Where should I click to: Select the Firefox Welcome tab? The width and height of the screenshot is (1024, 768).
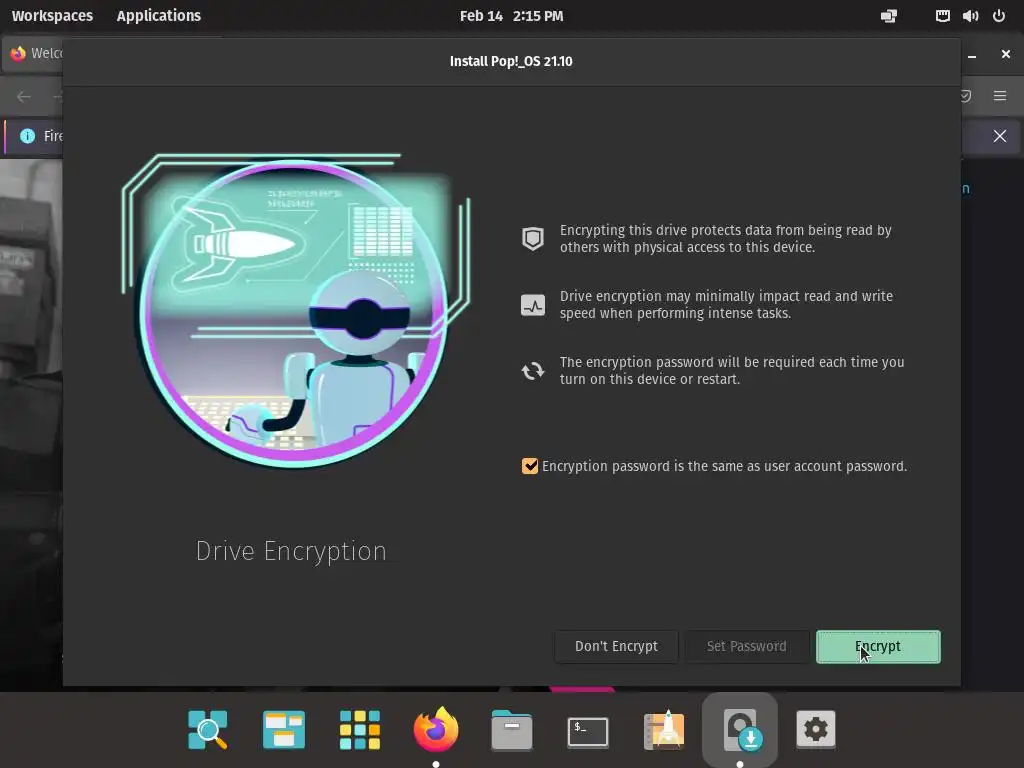[36, 54]
